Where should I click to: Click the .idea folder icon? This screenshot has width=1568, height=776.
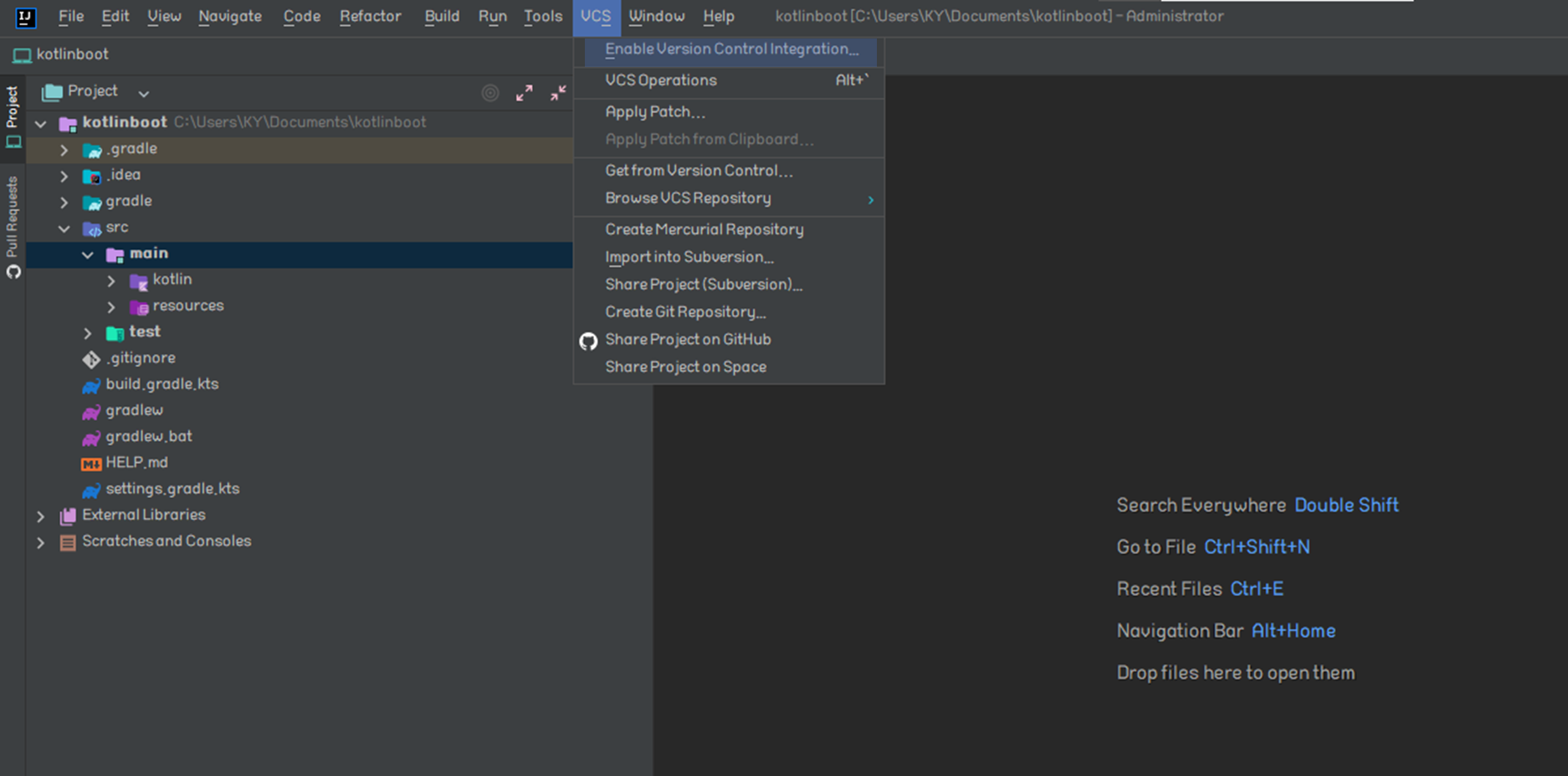92,176
